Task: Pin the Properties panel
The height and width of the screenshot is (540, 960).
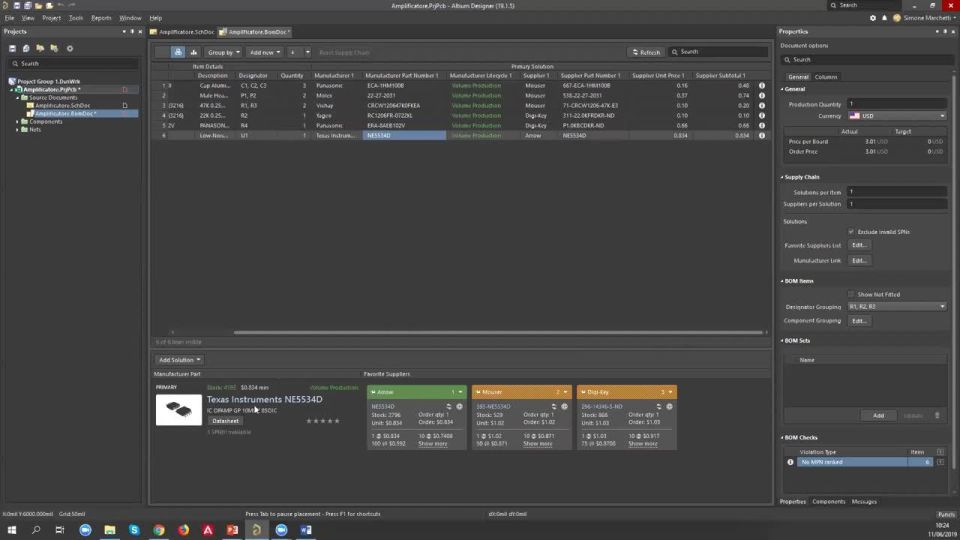Action: click(x=945, y=31)
